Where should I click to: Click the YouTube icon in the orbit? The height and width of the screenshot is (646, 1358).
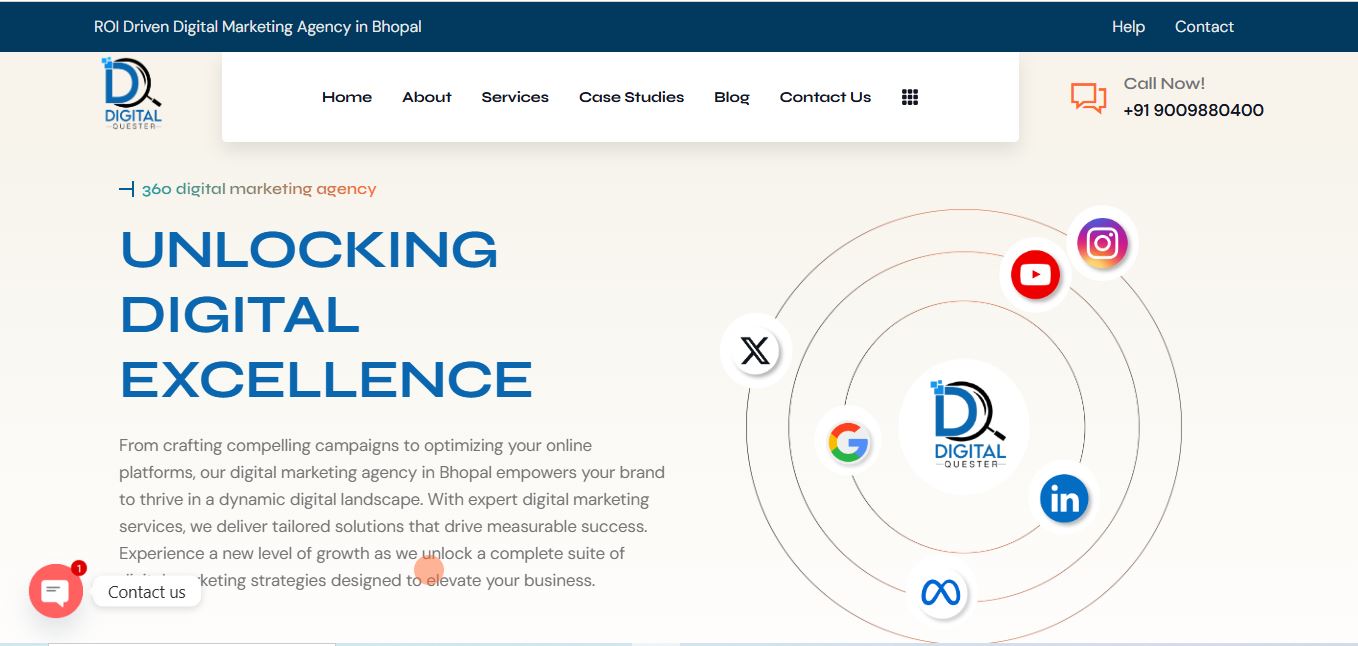coord(1035,274)
